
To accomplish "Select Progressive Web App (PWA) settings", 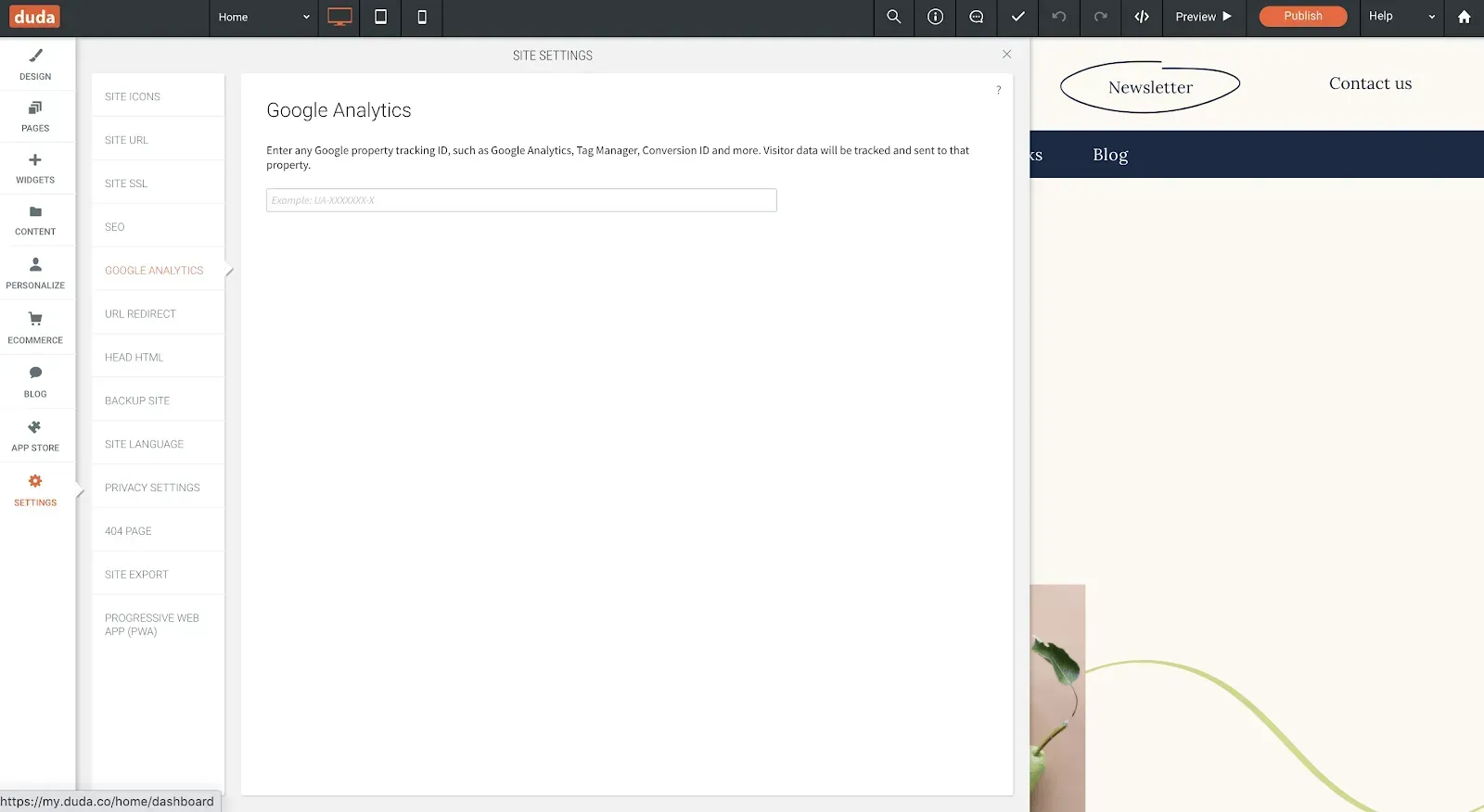I will 158,625.
